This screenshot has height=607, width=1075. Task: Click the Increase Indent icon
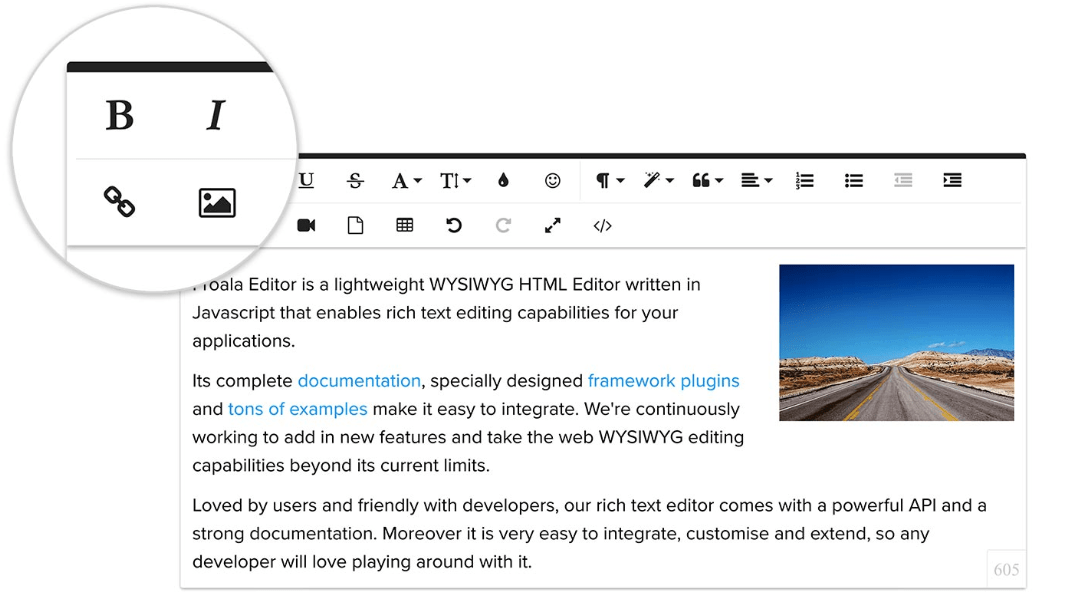click(952, 180)
